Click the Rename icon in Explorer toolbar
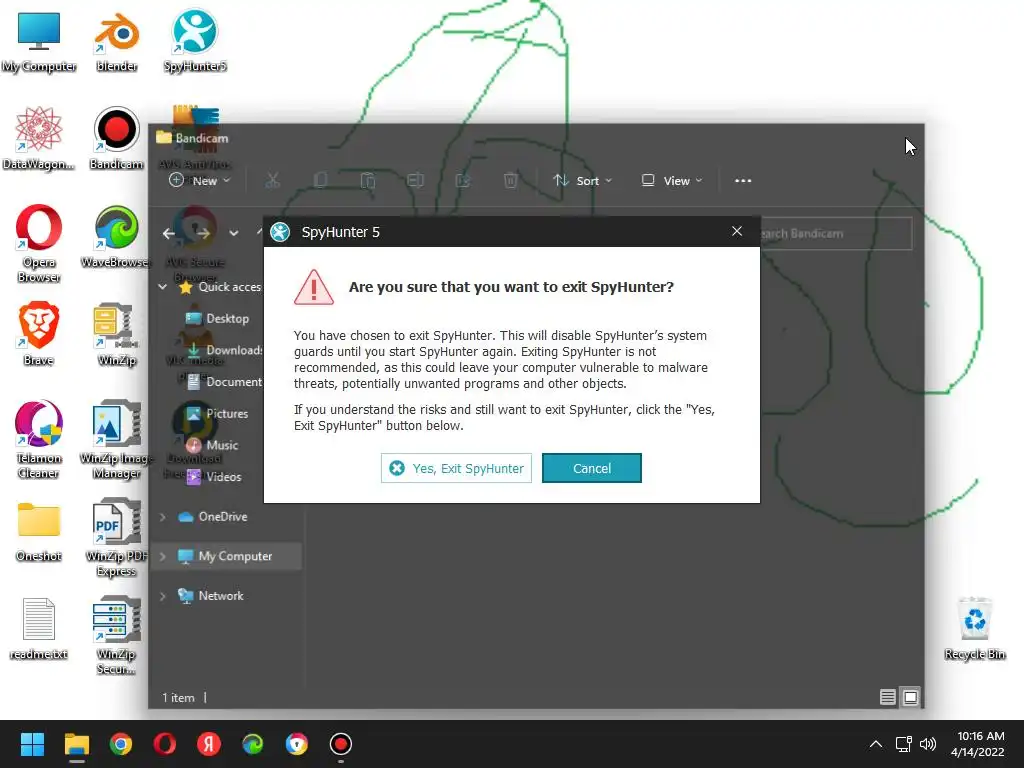Viewport: 1024px width, 768px height. point(415,180)
